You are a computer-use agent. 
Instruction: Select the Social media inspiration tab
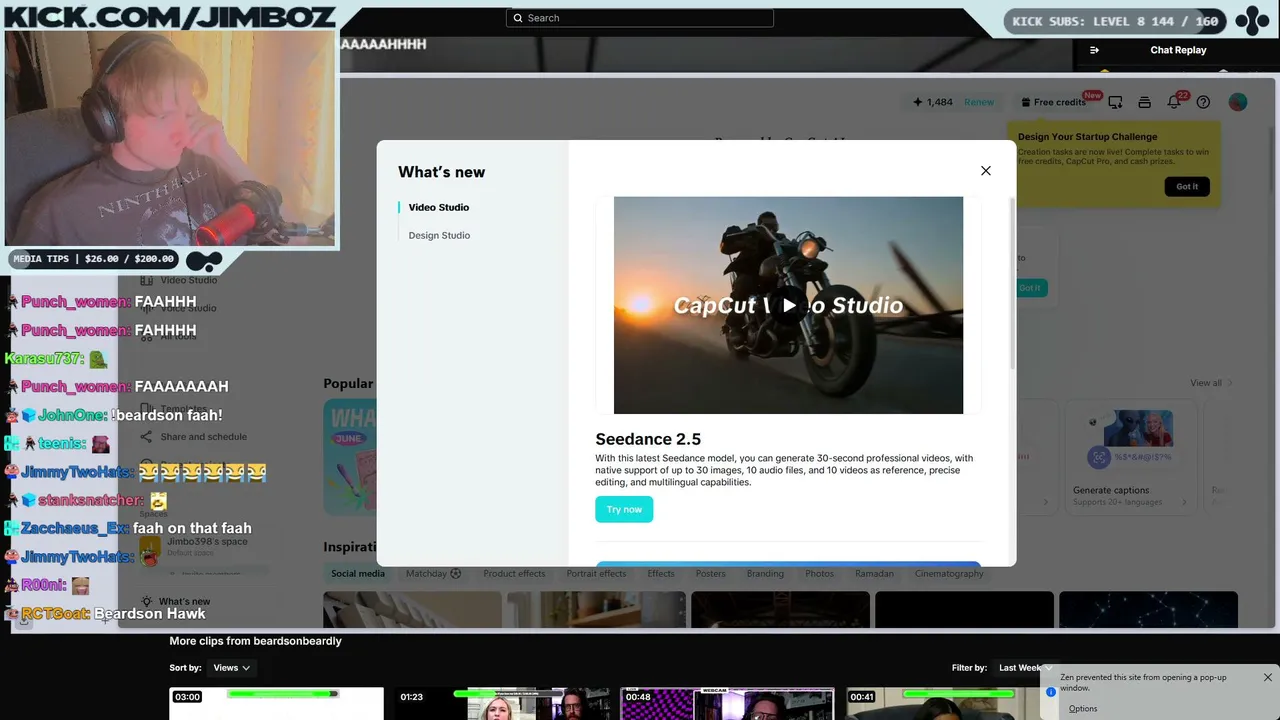(x=358, y=574)
